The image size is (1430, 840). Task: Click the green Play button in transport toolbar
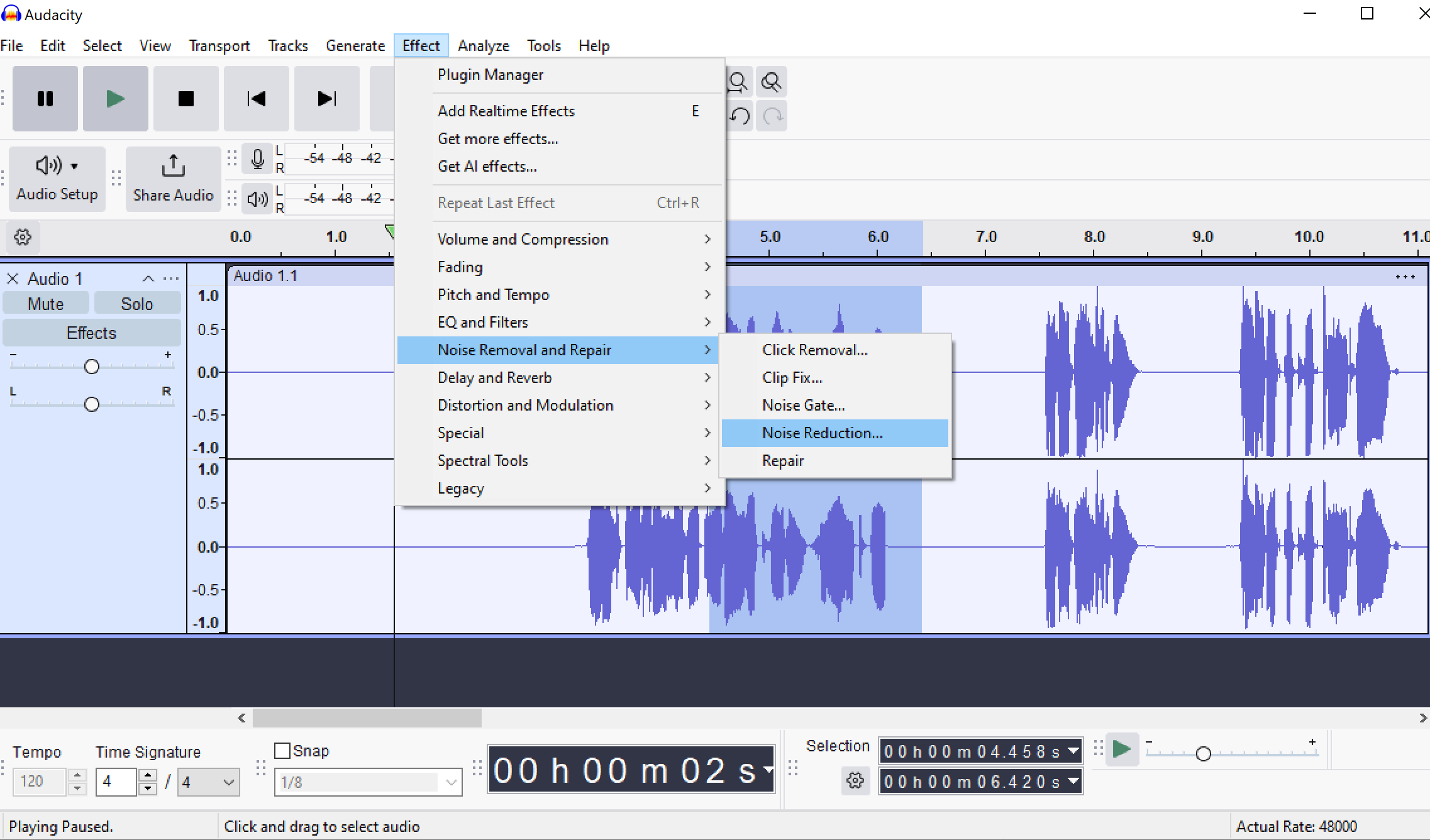116,99
